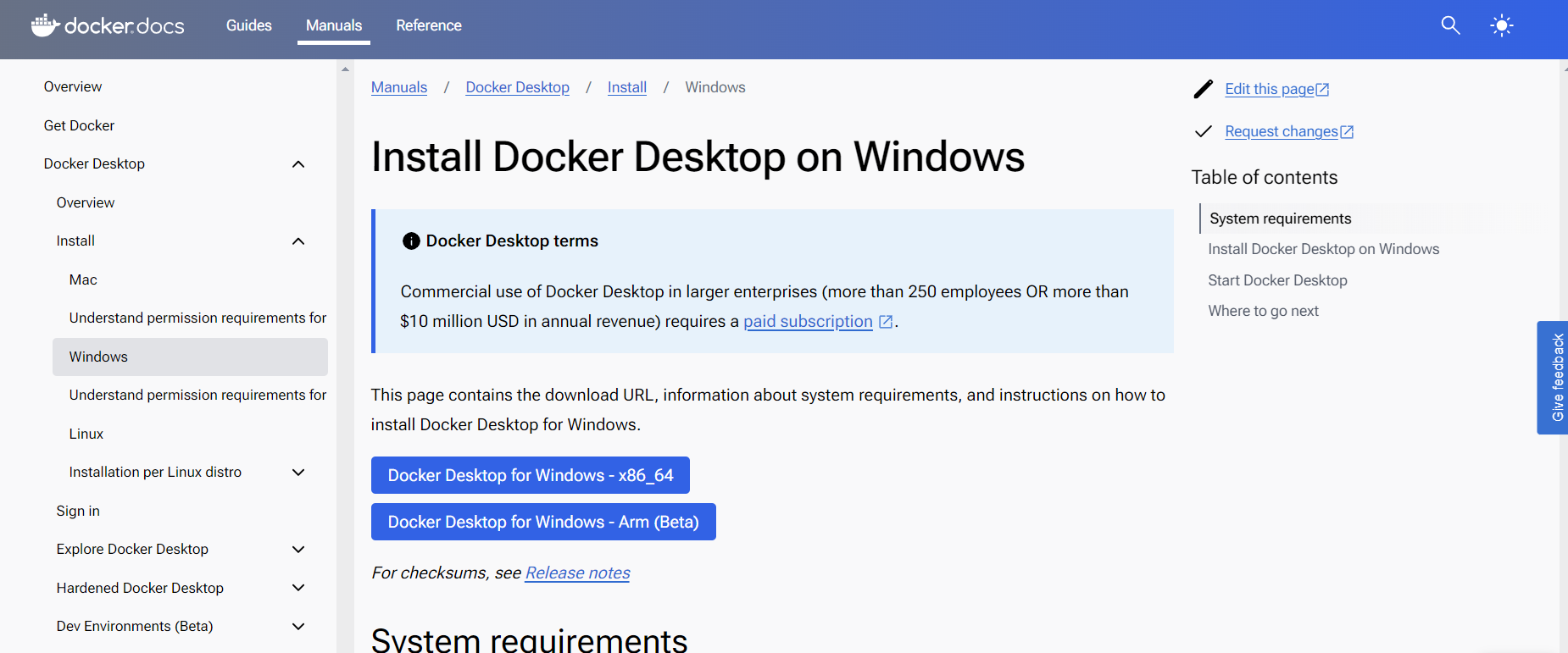Viewport: 1568px width, 653px height.
Task: Open the Release notes link
Action: click(x=578, y=573)
